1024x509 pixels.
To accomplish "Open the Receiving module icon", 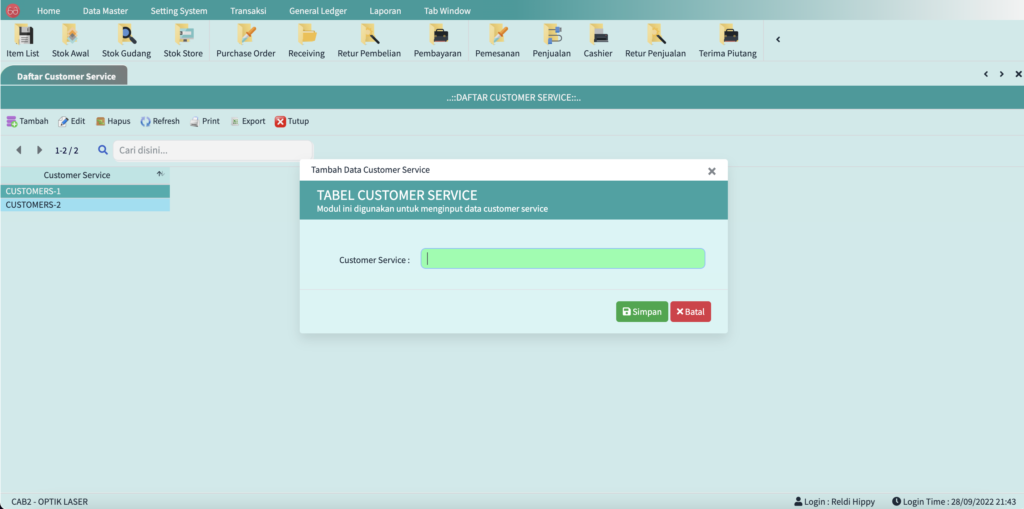I will click(x=306, y=41).
